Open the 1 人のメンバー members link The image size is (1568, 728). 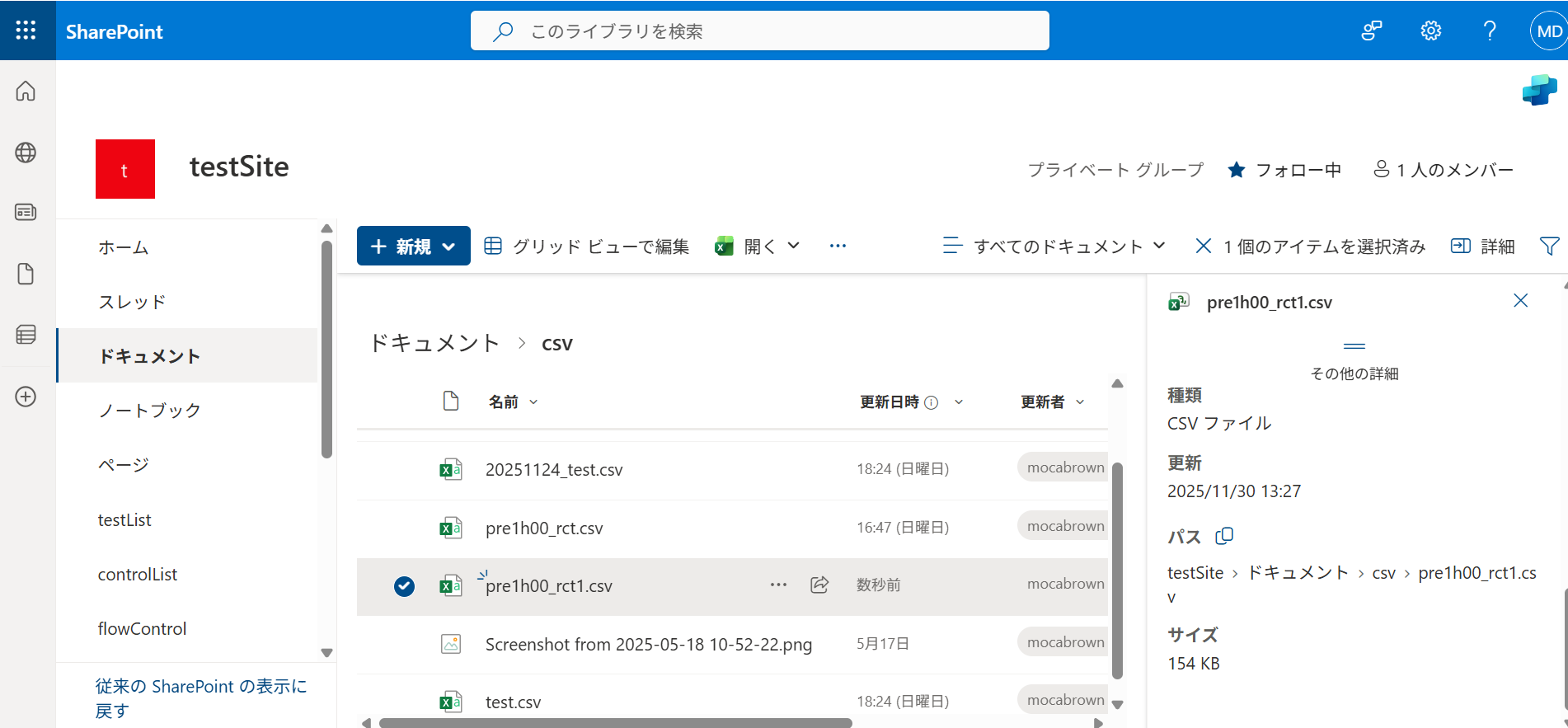pyautogui.click(x=1444, y=170)
